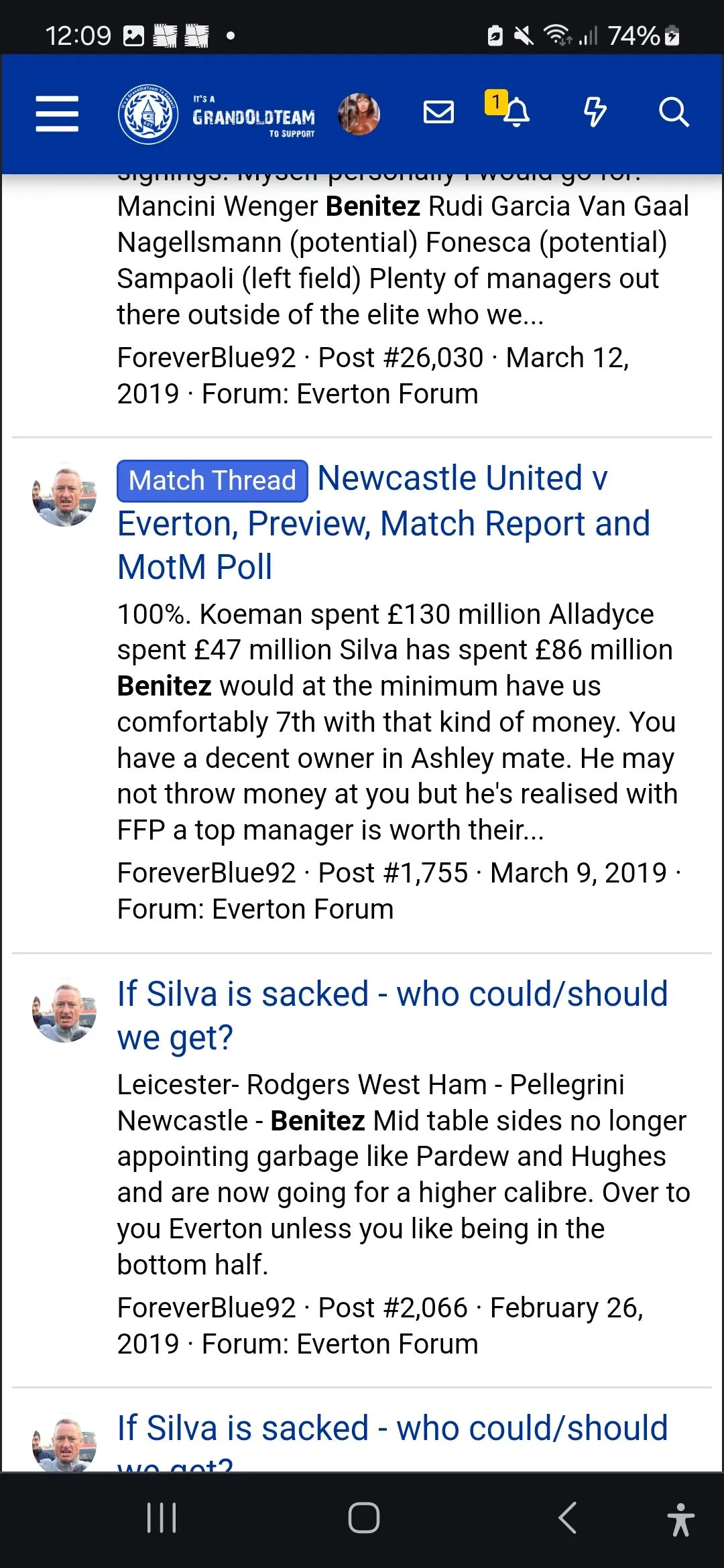
Task: Tap Android home navigation button
Action: (x=363, y=1518)
